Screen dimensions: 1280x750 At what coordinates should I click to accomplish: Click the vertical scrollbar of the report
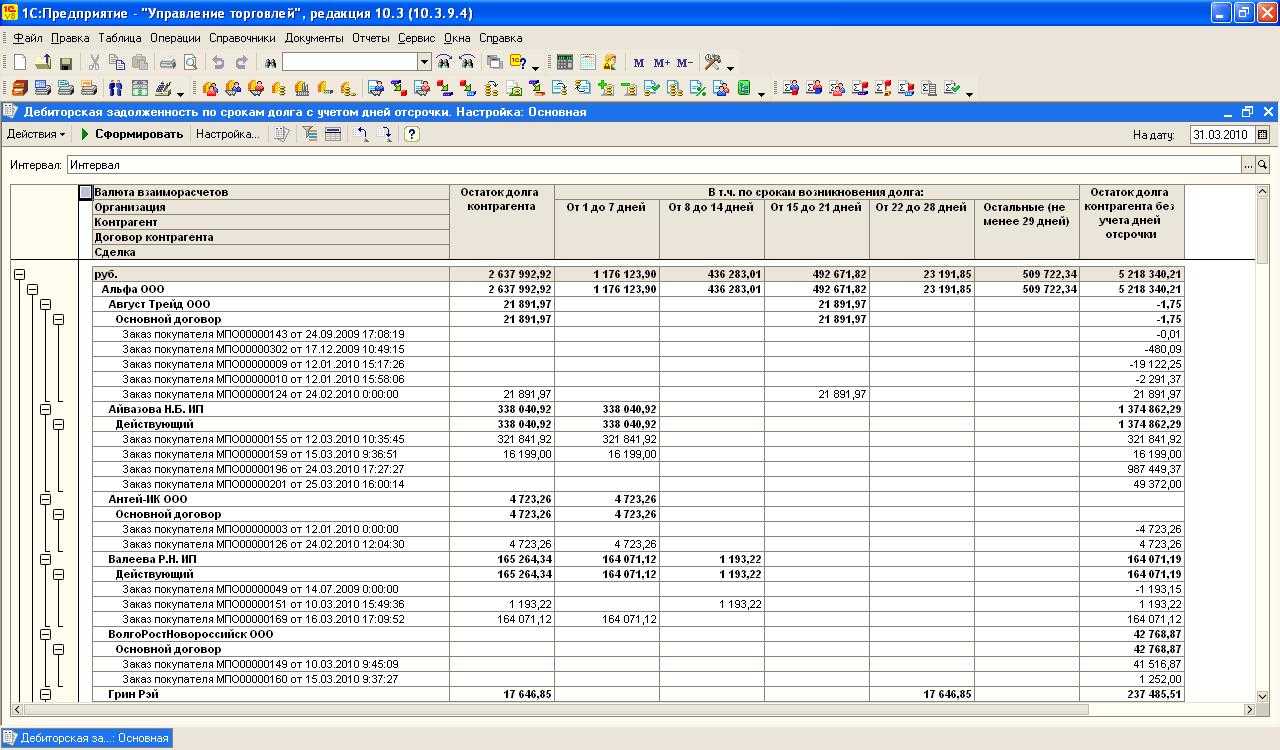coord(1263,442)
